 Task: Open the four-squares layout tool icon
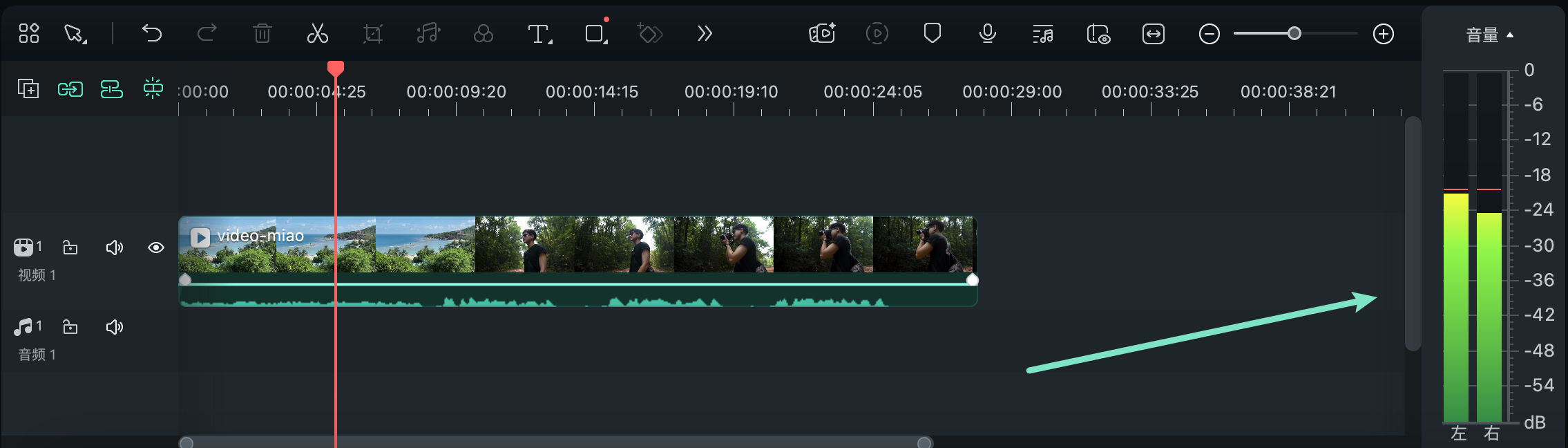[x=29, y=33]
